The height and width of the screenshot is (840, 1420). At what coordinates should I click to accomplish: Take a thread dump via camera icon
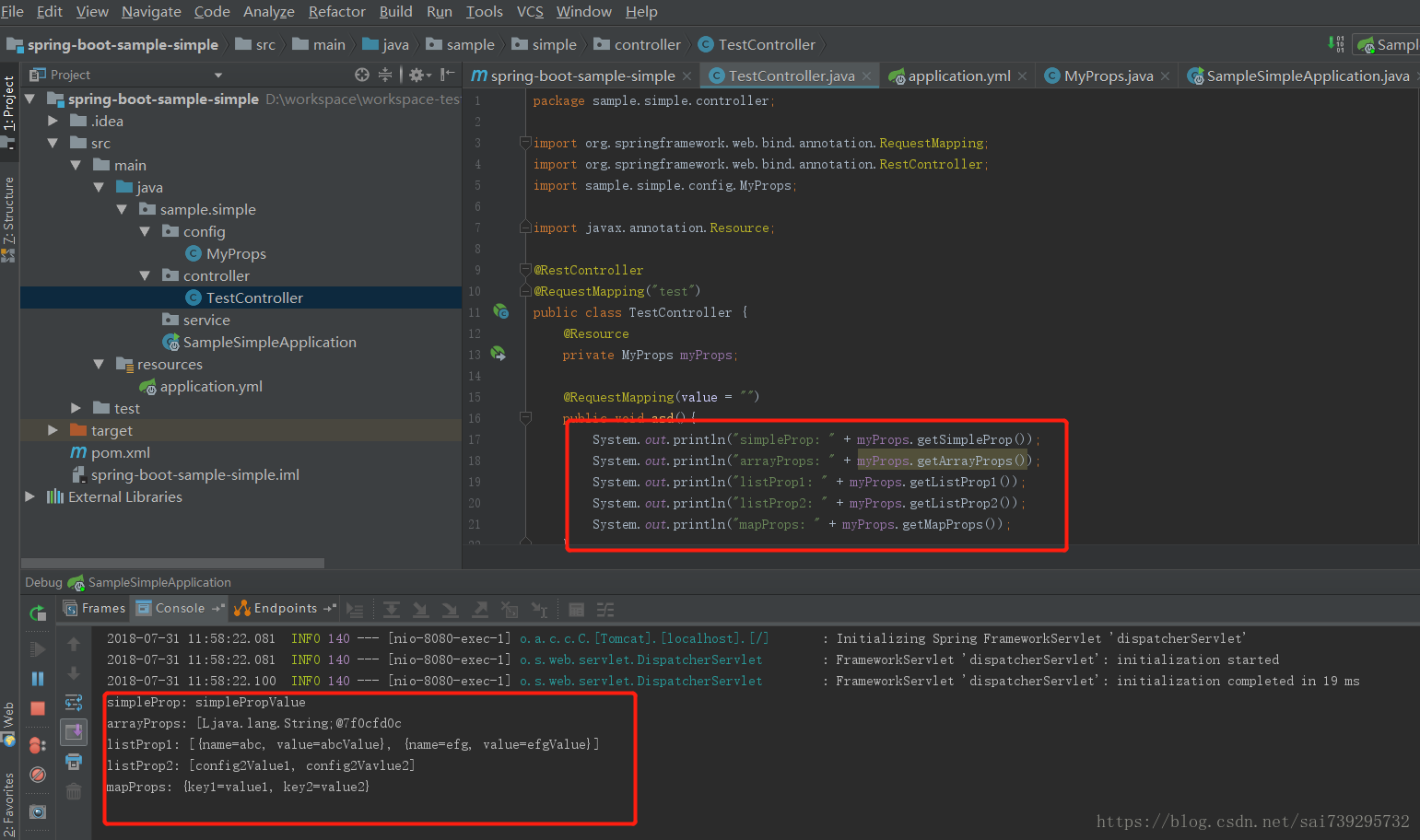[x=38, y=811]
